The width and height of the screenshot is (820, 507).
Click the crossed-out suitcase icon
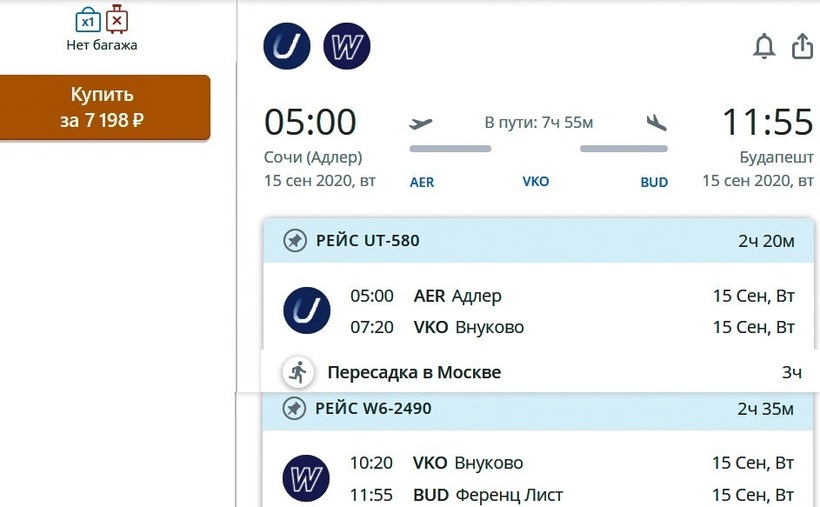coord(118,19)
